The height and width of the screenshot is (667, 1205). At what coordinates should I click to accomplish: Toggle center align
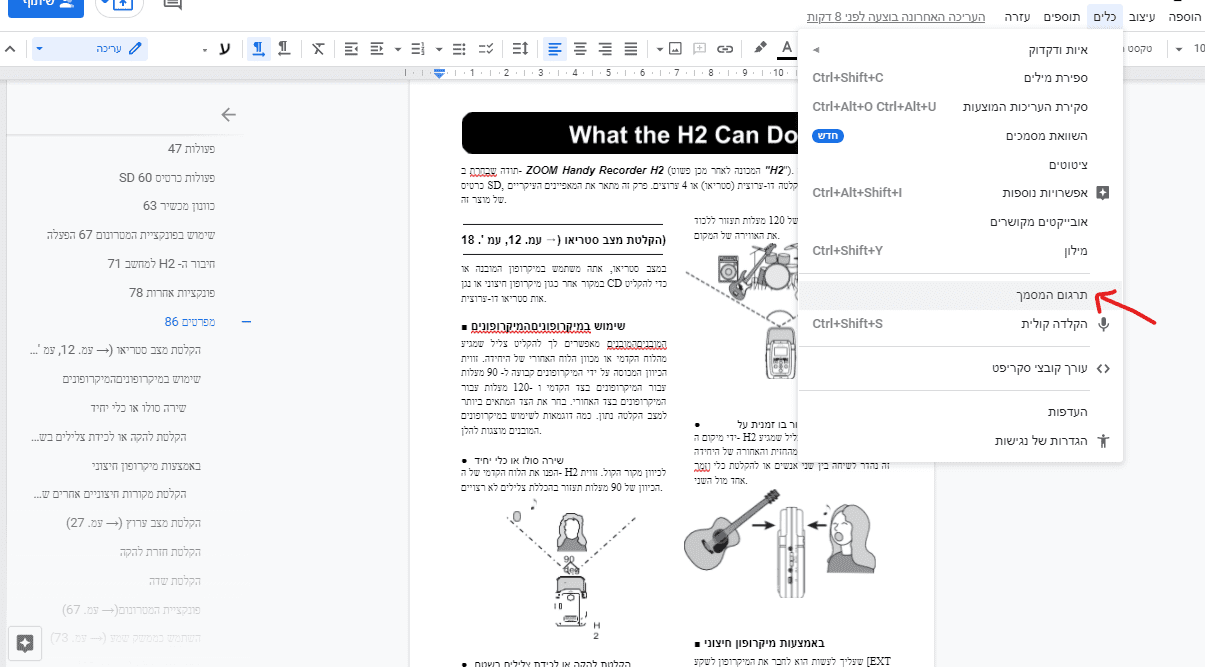point(580,48)
